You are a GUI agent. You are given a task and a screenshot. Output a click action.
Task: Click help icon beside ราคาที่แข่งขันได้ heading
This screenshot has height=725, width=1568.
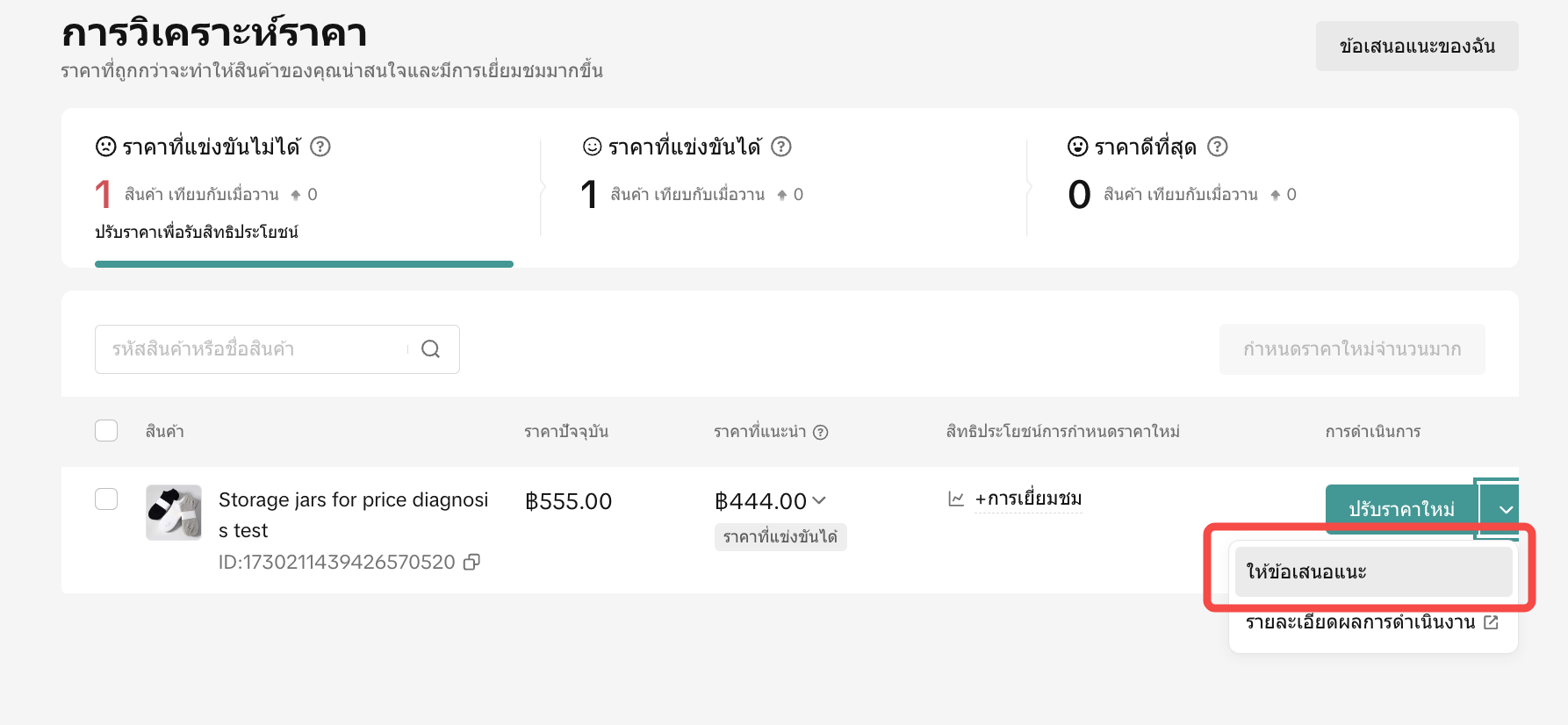(x=780, y=147)
